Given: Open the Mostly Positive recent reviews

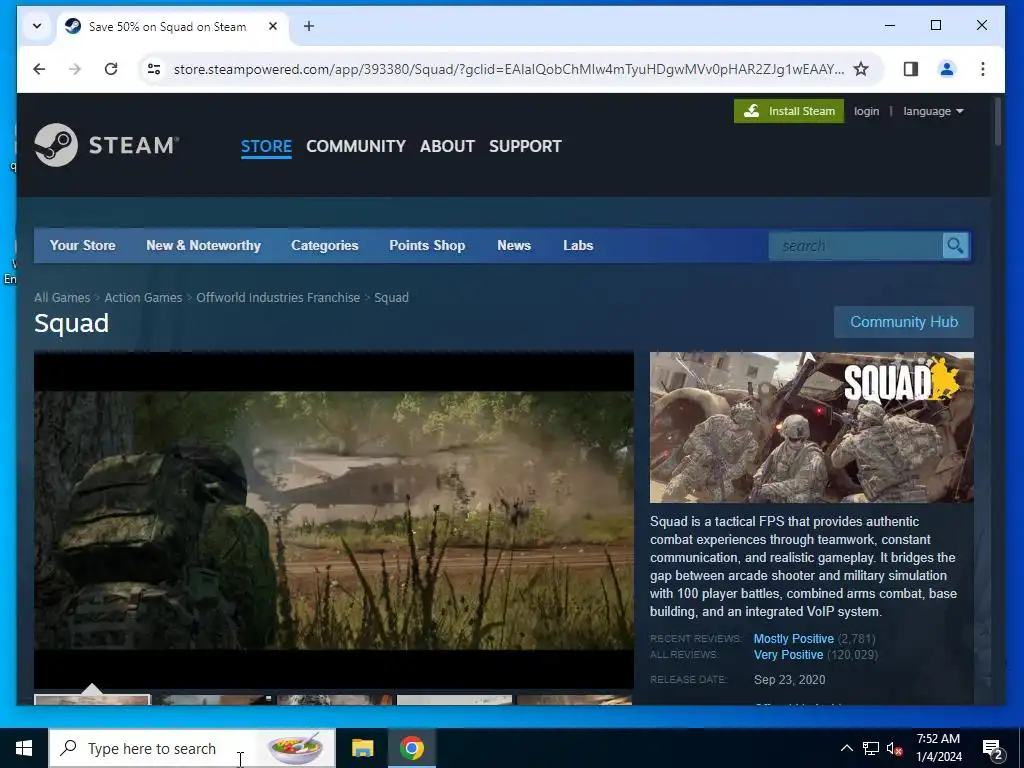Looking at the screenshot, I should pyautogui.click(x=793, y=639).
